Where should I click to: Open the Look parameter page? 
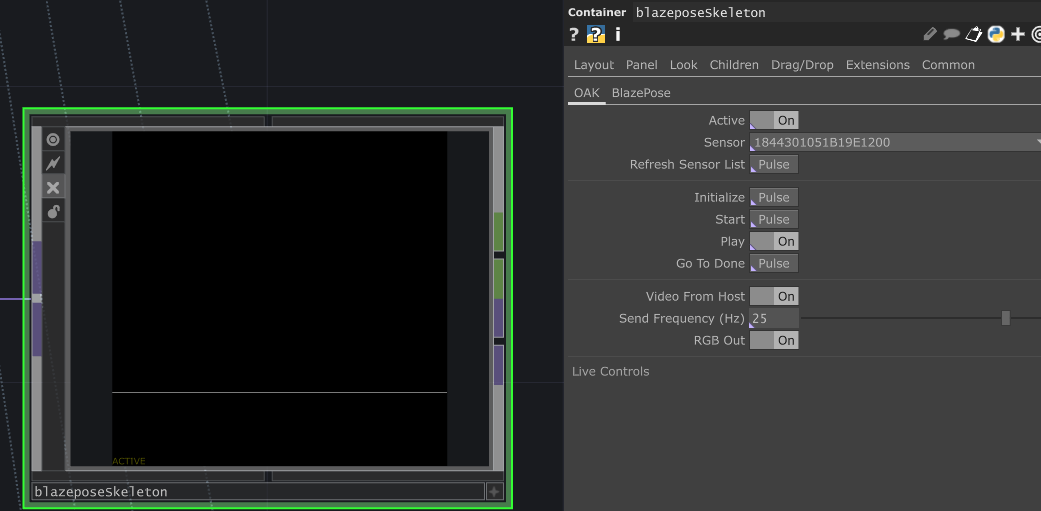pos(684,65)
